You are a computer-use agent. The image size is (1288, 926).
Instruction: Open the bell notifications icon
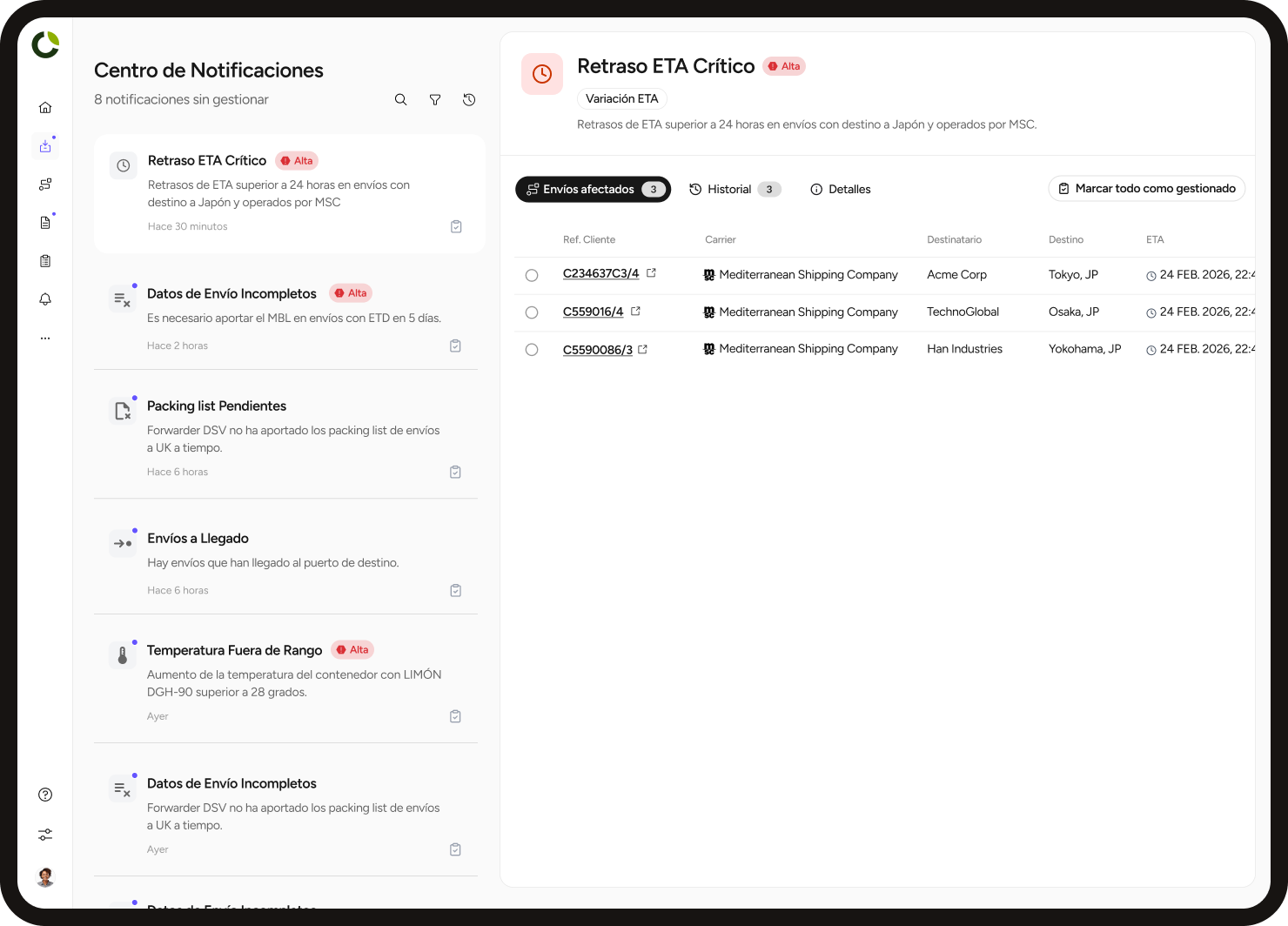click(x=45, y=299)
